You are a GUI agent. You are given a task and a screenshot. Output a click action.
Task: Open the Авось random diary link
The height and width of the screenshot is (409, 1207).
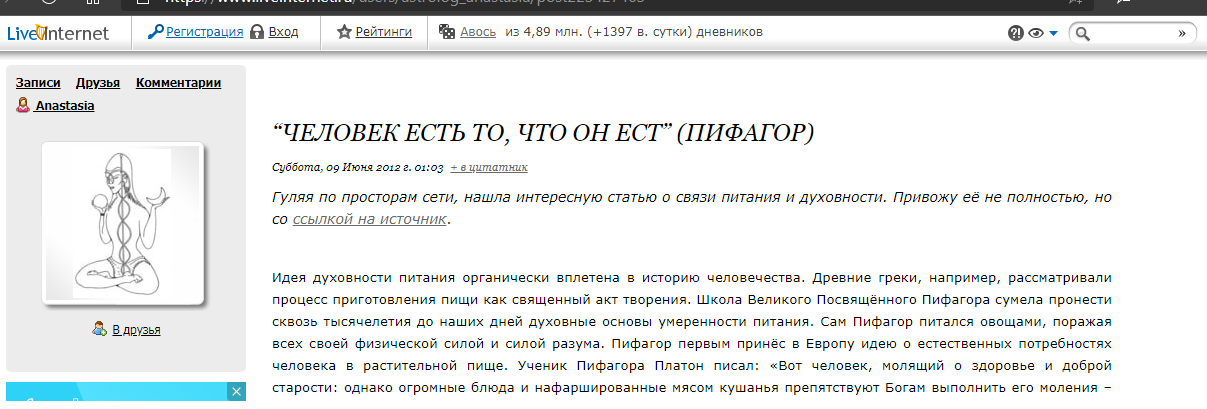pyautogui.click(x=478, y=32)
